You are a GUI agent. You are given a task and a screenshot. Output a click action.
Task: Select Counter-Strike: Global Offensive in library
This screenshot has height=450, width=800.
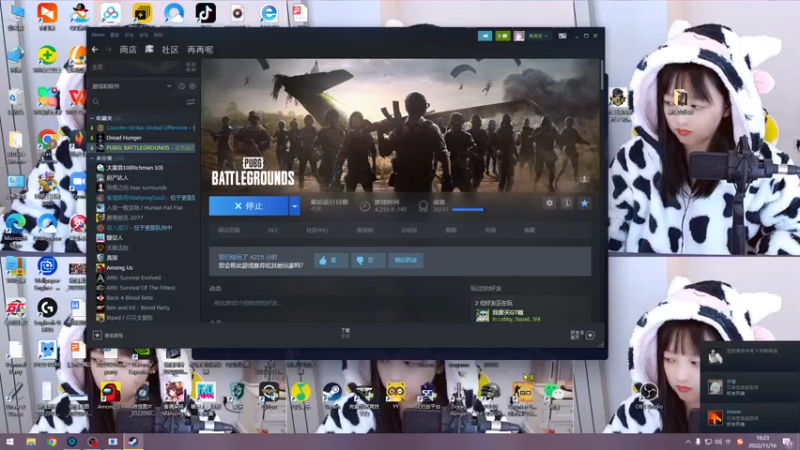(x=146, y=128)
